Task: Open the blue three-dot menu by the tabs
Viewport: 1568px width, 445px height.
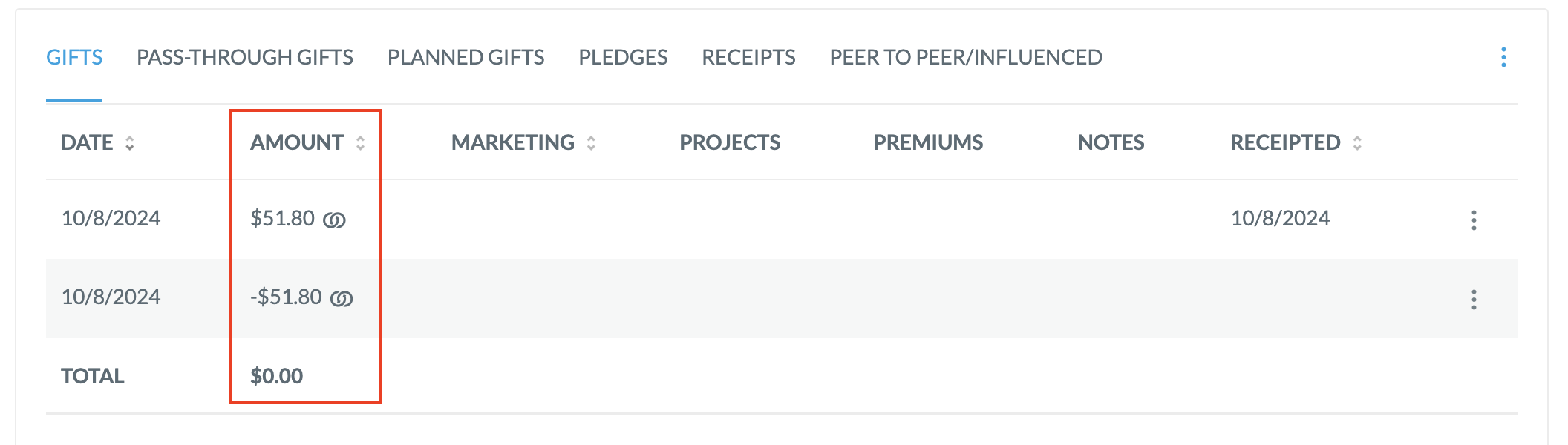Action: coord(1503,57)
